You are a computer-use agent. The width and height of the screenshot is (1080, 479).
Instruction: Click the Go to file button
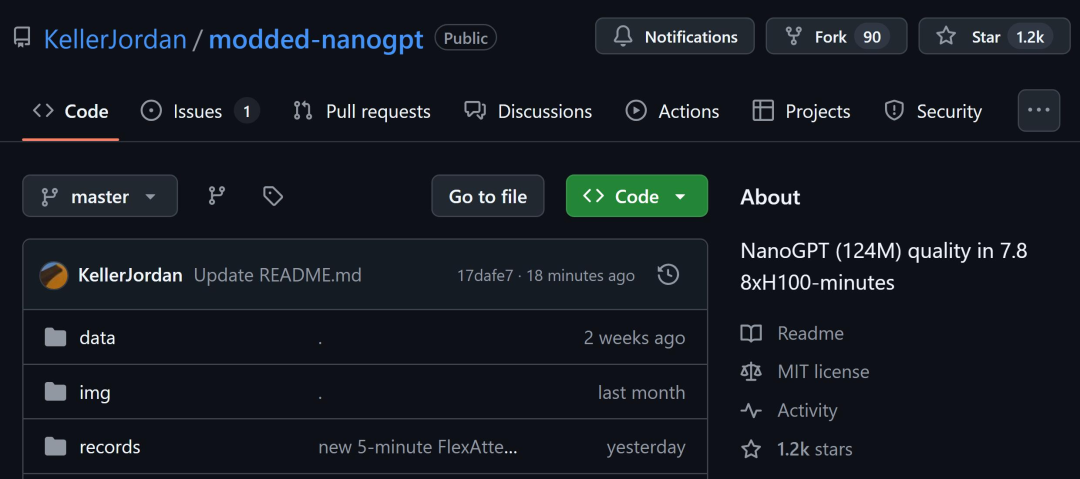487,196
